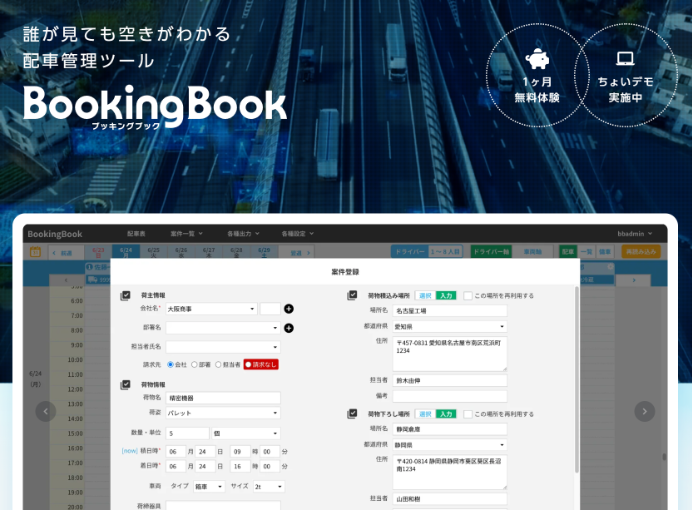Screen dimensions: 692x510
Task: Click the plus icon beside 部署名 field
Action: pos(289,328)
